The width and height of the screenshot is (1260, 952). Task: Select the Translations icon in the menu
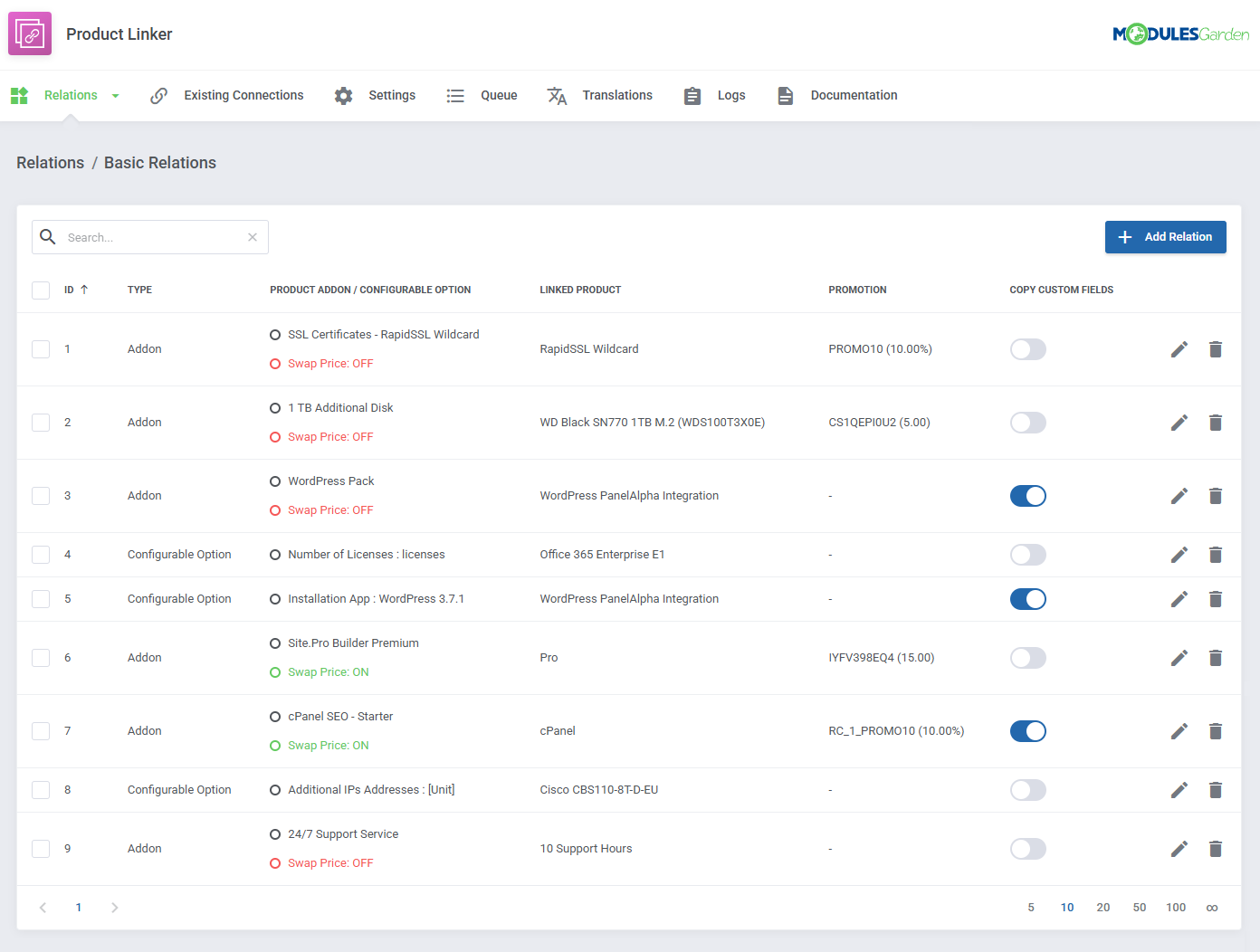558,95
